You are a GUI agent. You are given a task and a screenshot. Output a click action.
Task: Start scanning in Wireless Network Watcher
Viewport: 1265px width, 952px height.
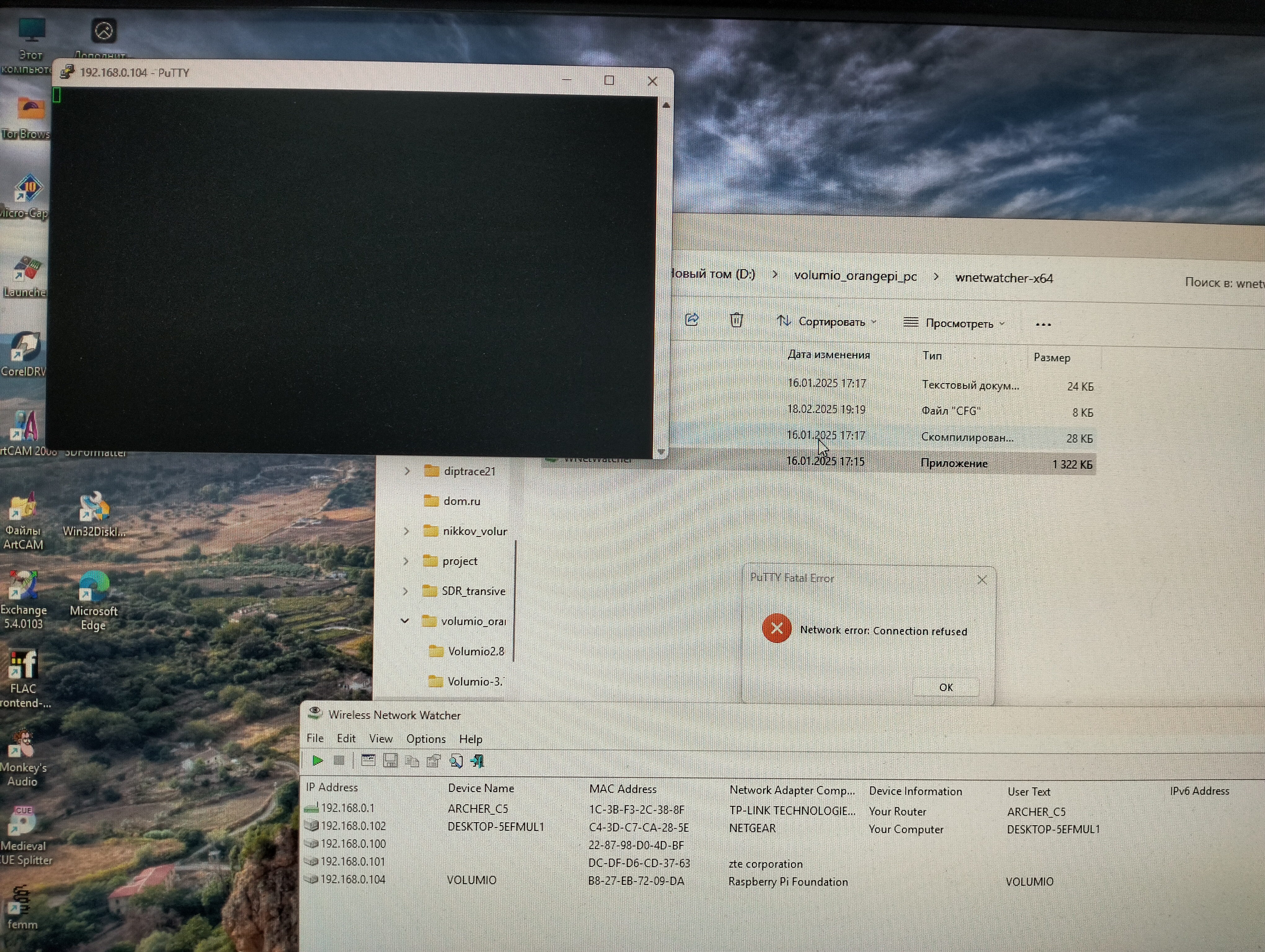coord(317,760)
